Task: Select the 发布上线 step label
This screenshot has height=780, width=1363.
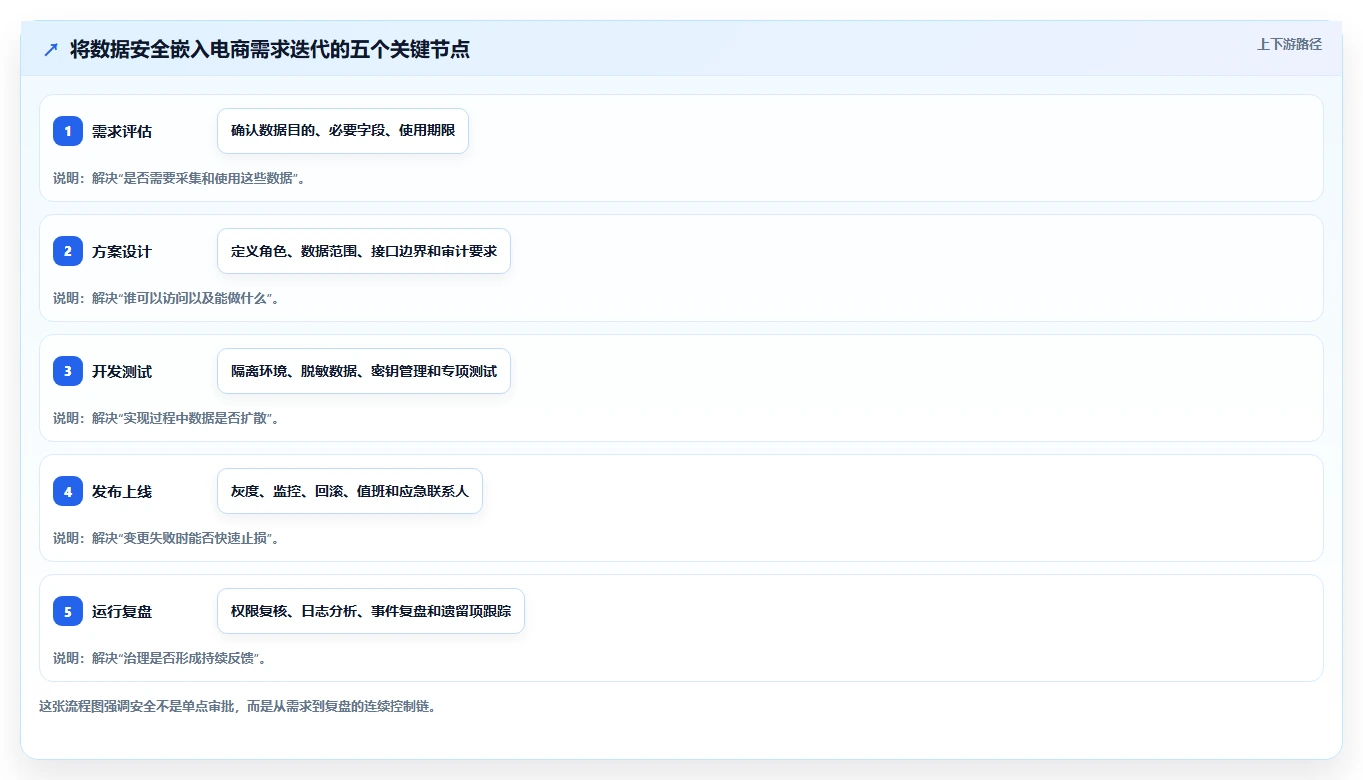Action: click(122, 491)
